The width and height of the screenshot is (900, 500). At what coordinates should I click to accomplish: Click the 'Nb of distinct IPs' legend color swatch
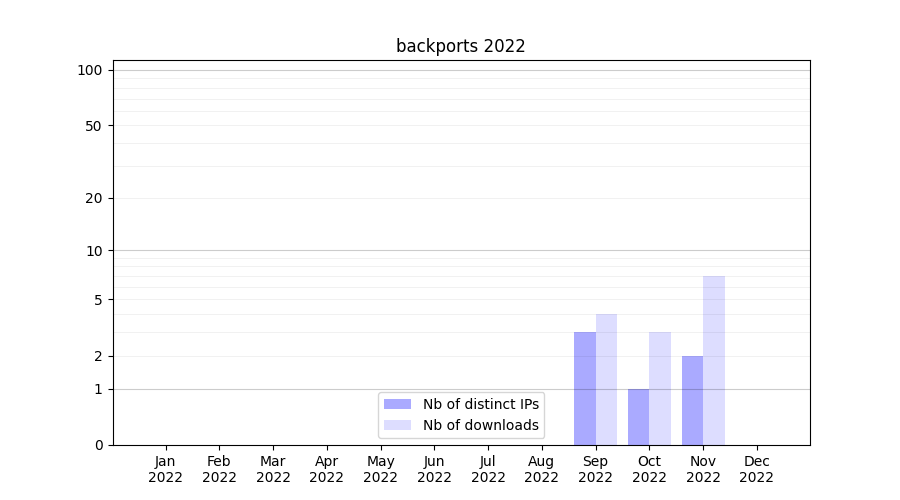pos(397,404)
